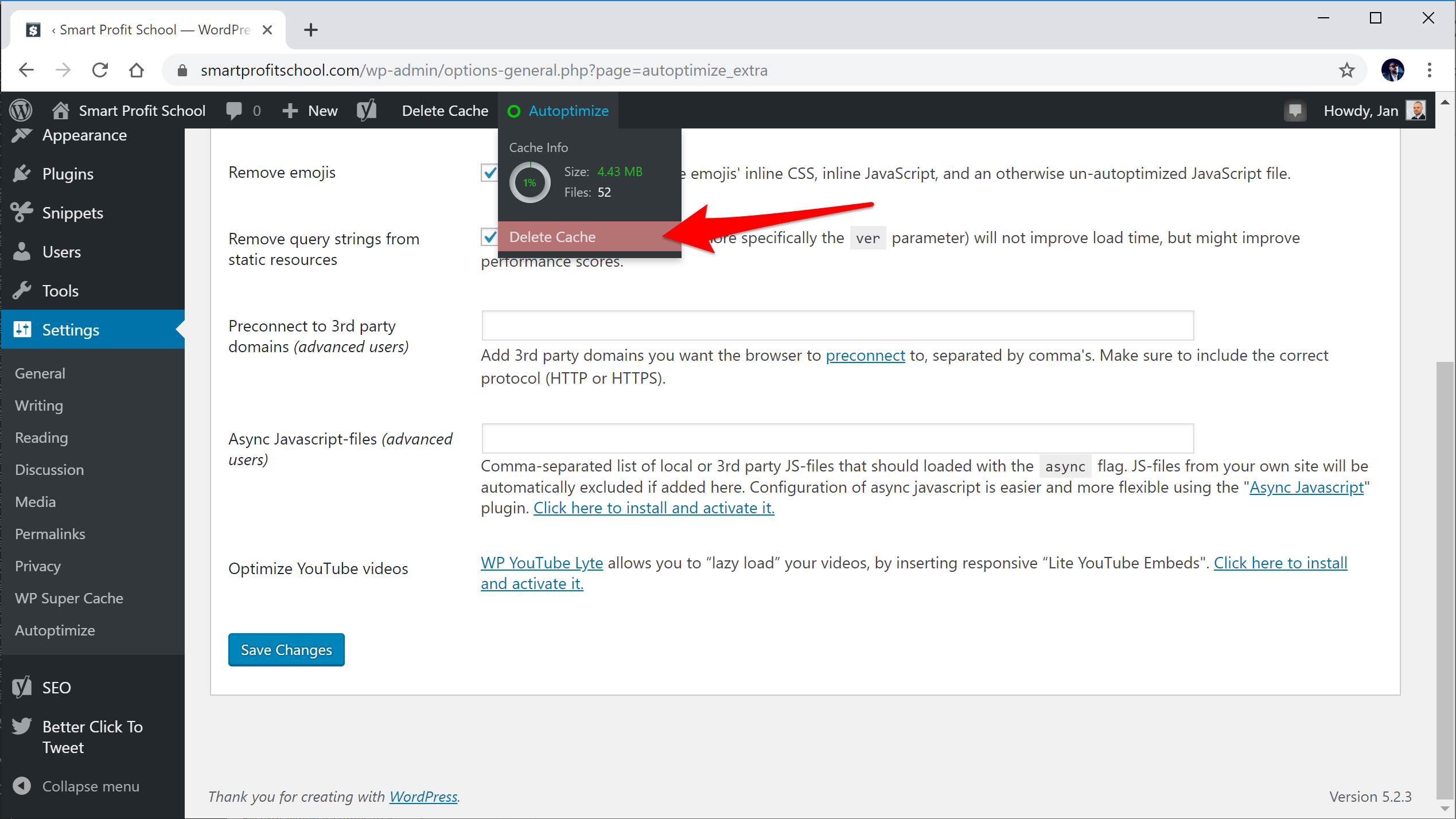Open Chrome three-dot menu

1429,70
